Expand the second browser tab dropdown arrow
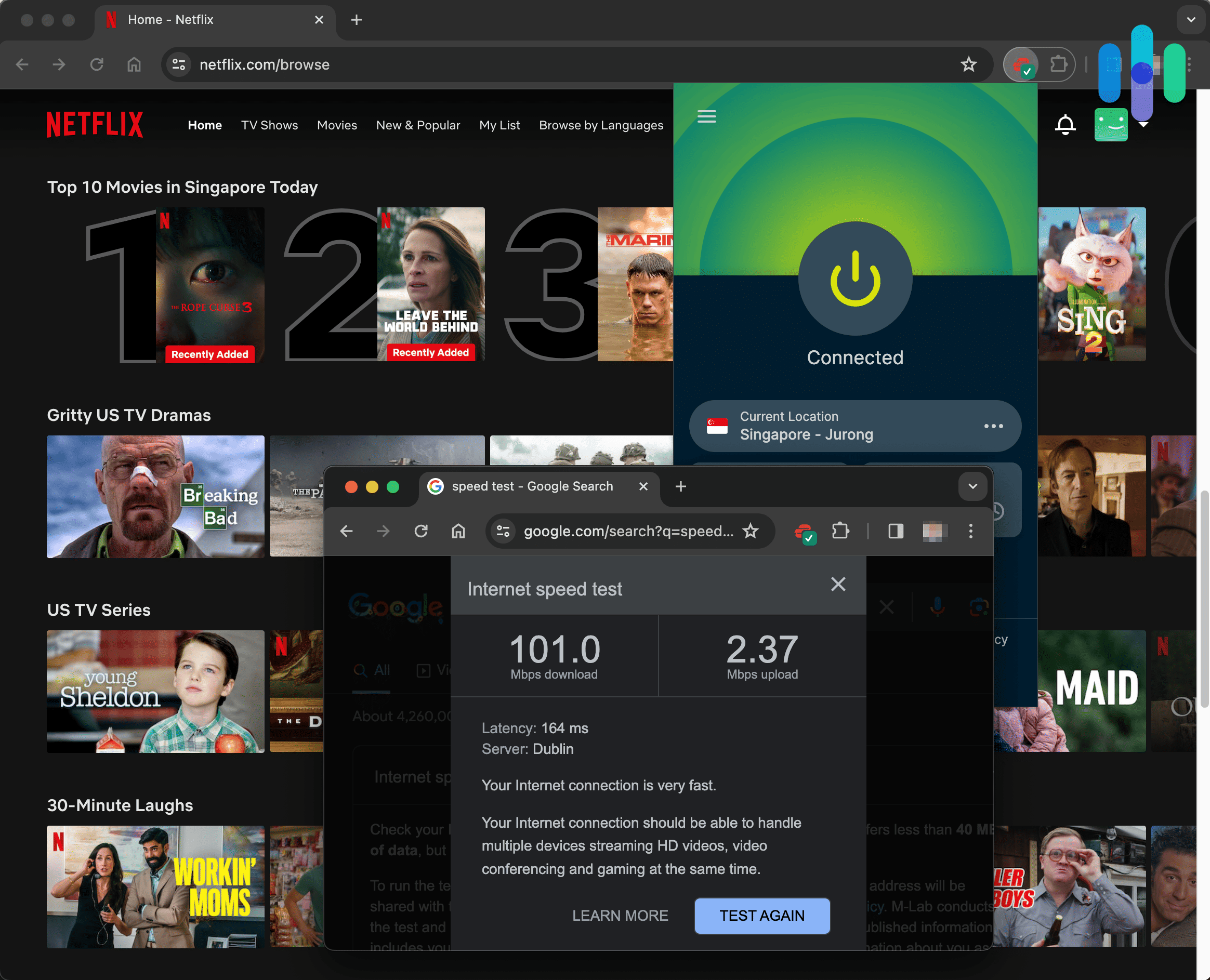 (x=970, y=487)
